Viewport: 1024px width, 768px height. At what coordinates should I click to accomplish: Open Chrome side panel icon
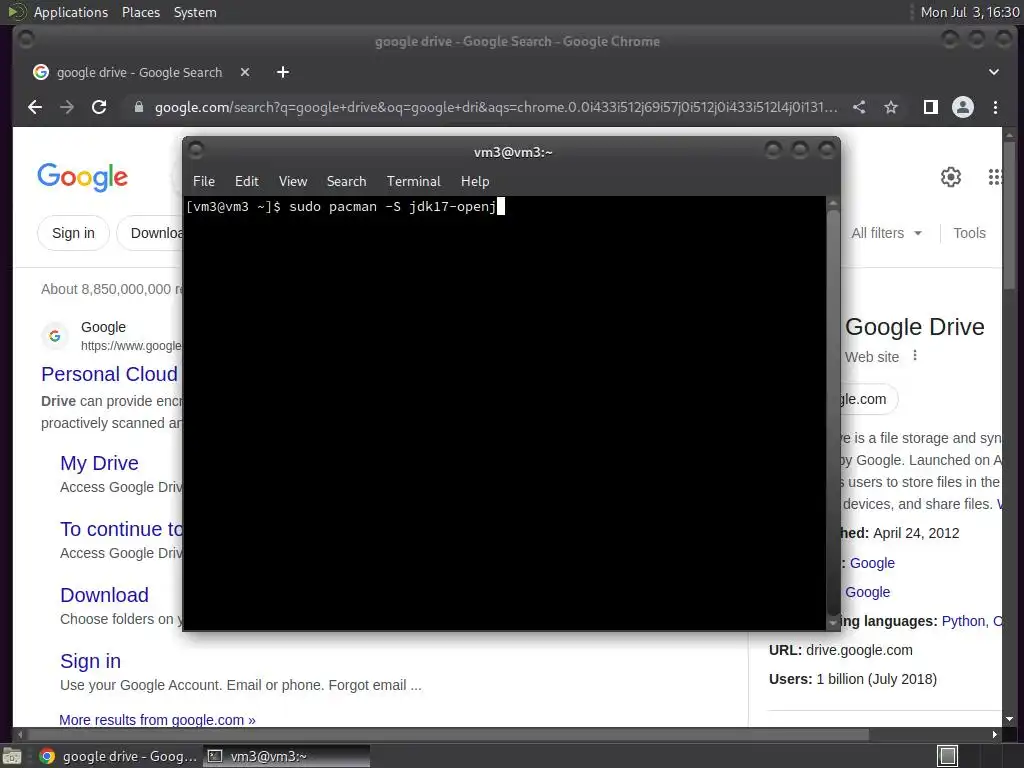(931, 107)
